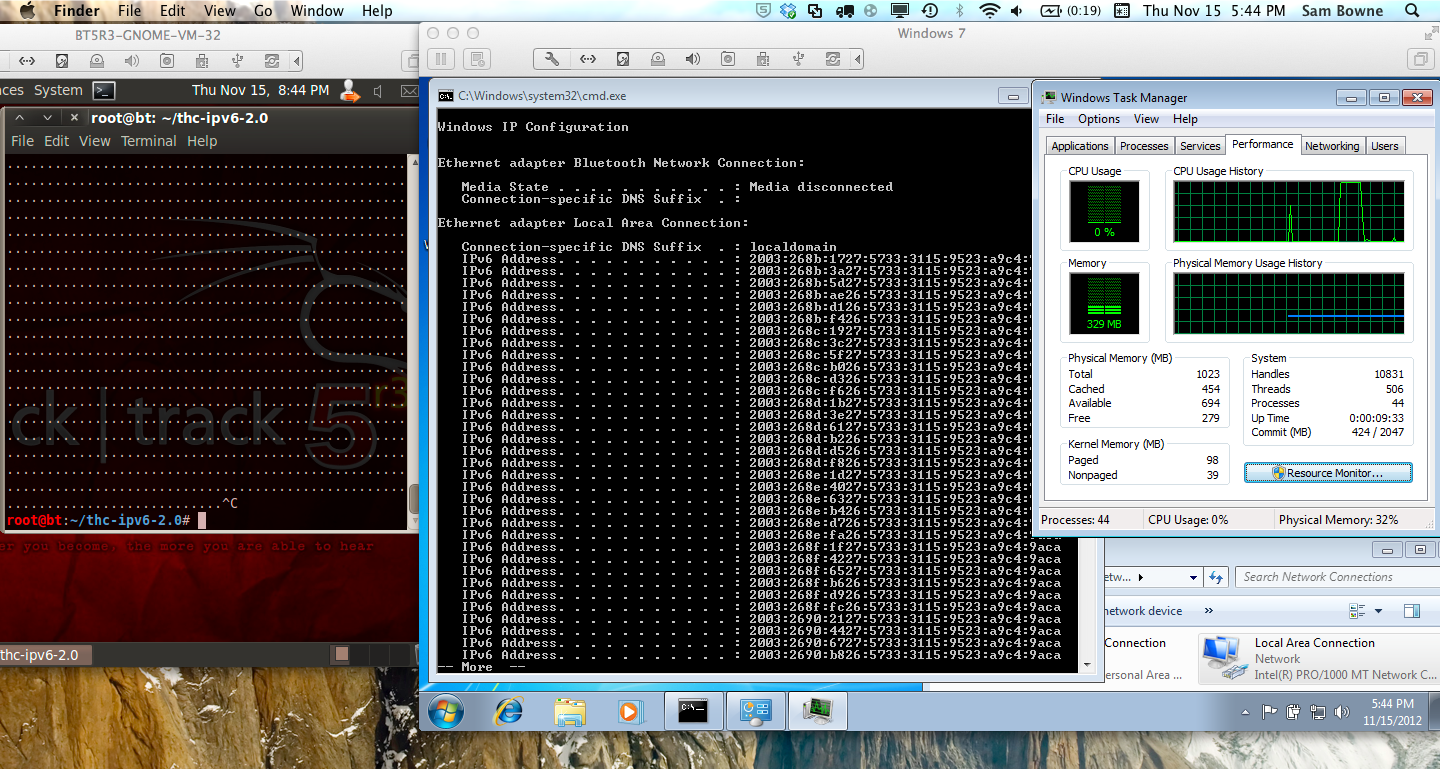This screenshot has height=769, width=1440.
Task: Switch to the Applications tab
Action: (x=1080, y=146)
